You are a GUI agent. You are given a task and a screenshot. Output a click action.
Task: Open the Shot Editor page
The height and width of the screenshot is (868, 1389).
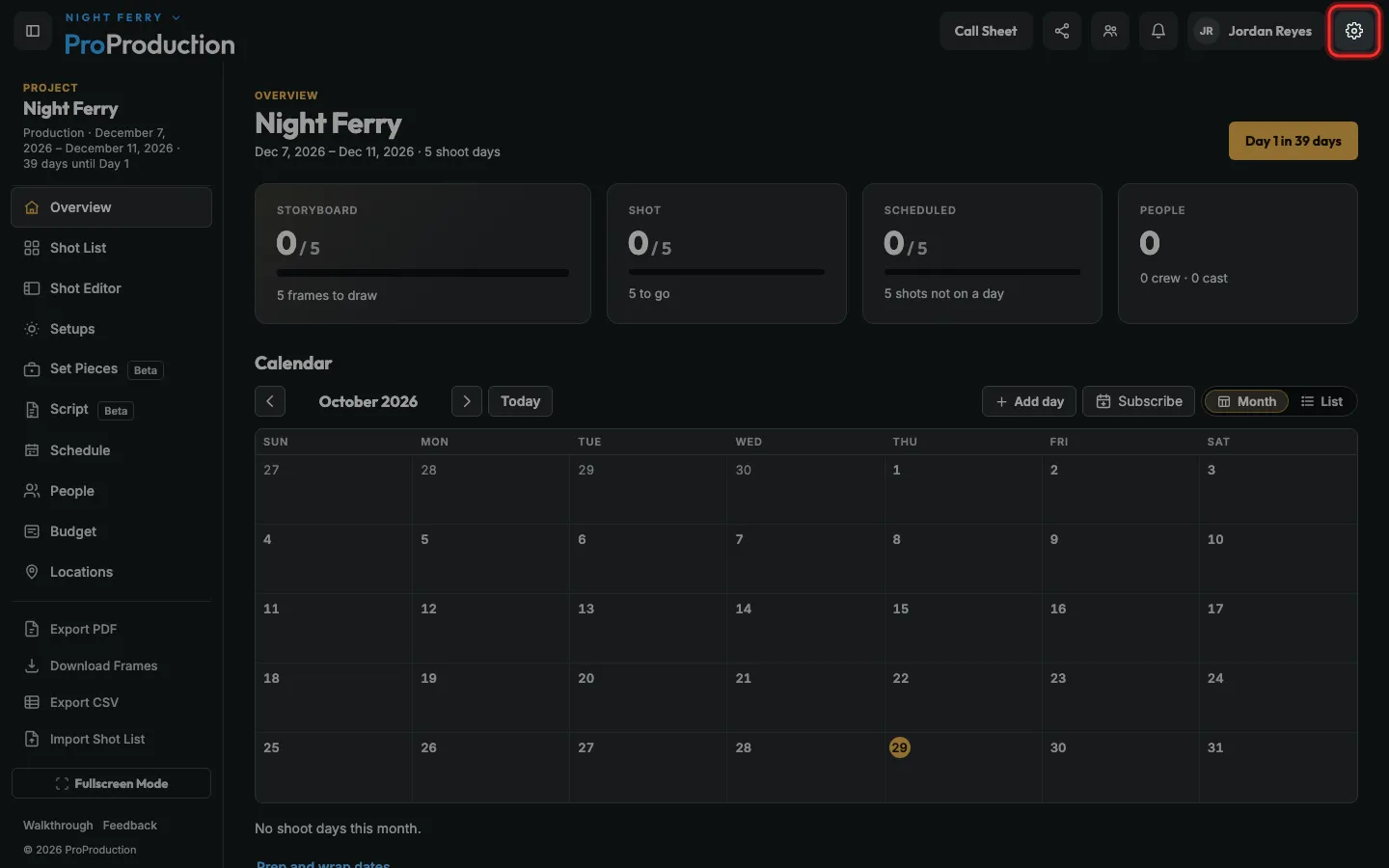coord(111,288)
